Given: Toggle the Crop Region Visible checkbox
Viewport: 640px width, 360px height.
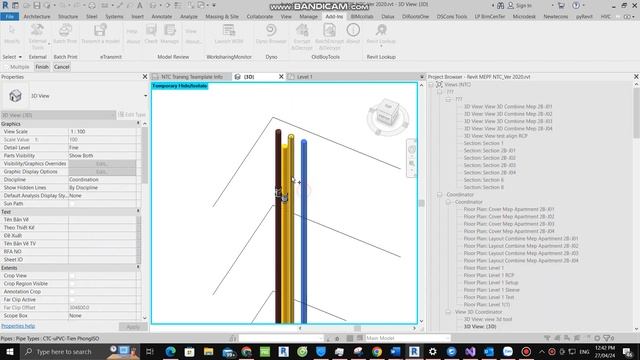Looking at the screenshot, I should (72, 284).
